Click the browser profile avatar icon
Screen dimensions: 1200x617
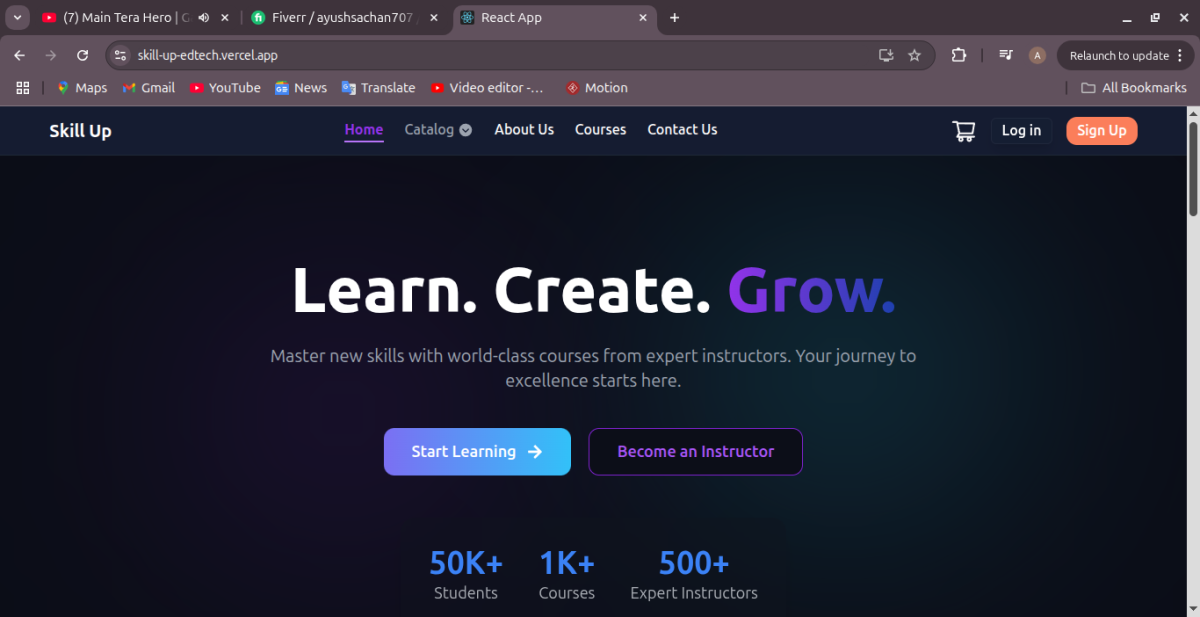[1037, 56]
